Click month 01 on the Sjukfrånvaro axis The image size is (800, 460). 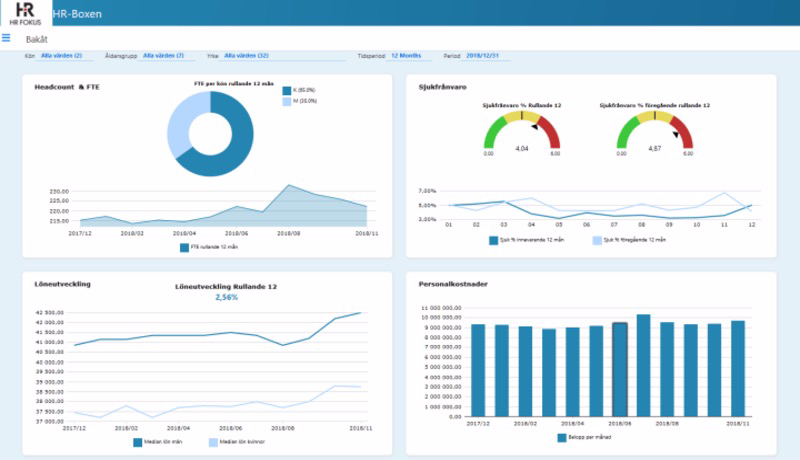(449, 225)
